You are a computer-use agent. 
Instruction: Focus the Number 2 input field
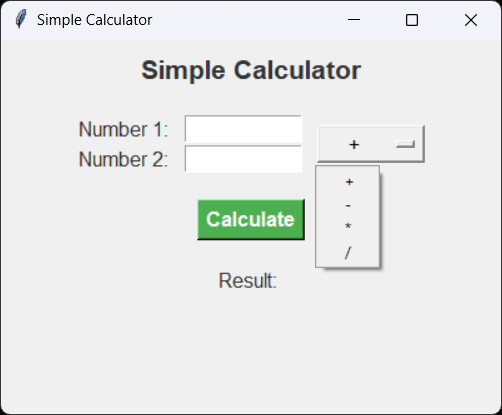[243, 159]
